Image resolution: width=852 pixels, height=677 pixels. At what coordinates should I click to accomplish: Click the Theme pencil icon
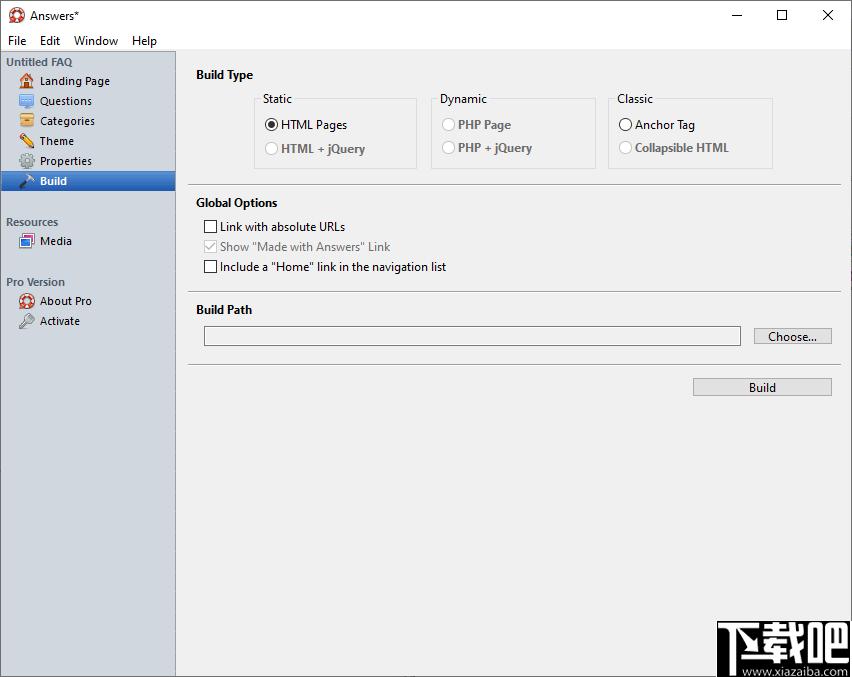pos(26,141)
